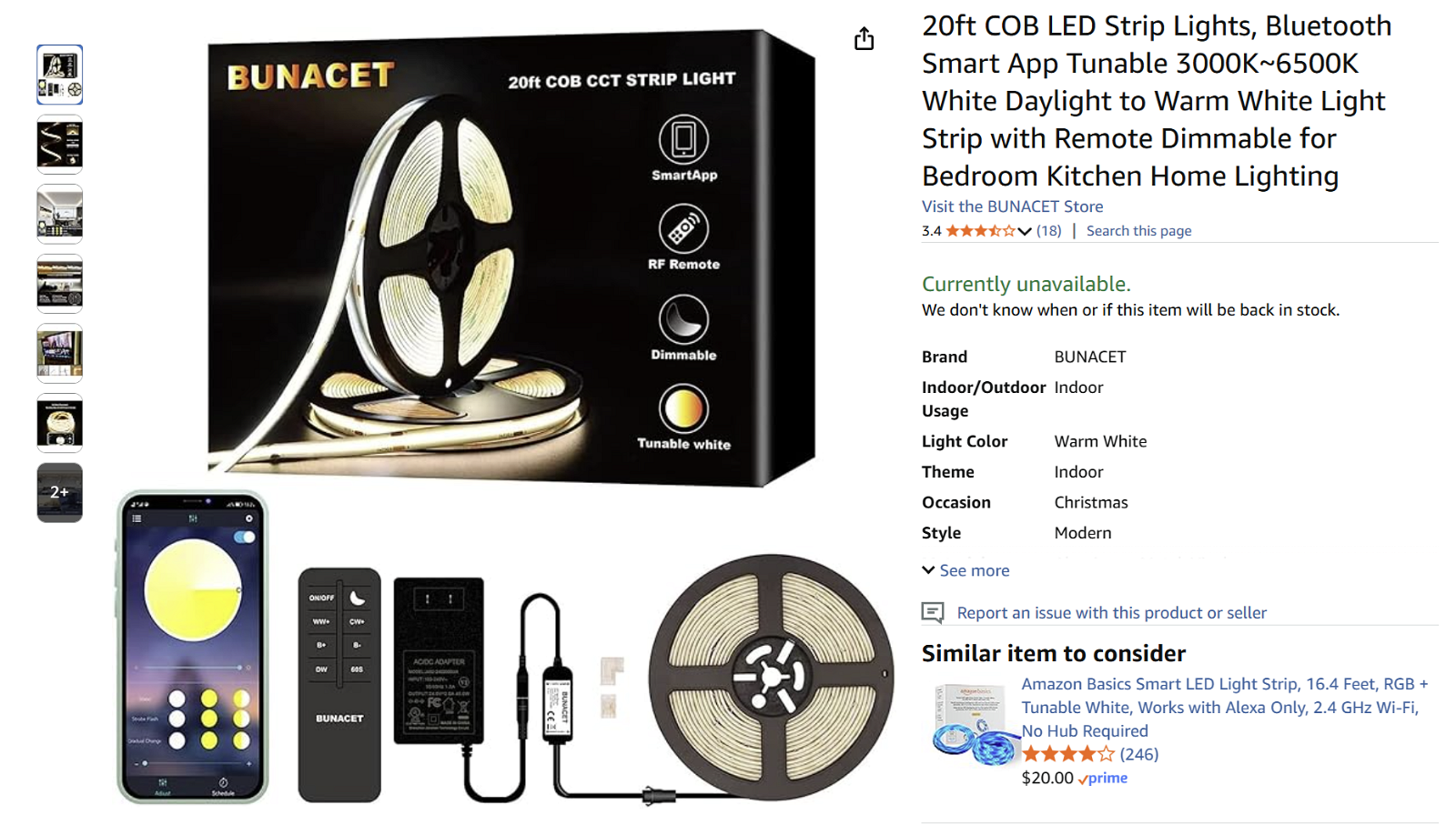
Task: Open the 2+ more images thumbnail
Action: click(x=60, y=492)
